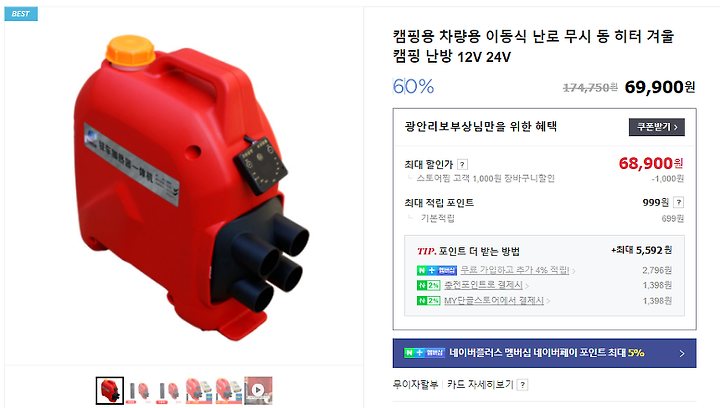The width and height of the screenshot is (720, 408).
Task: Open 충전포인트로 결제시 link
Action: (484, 285)
